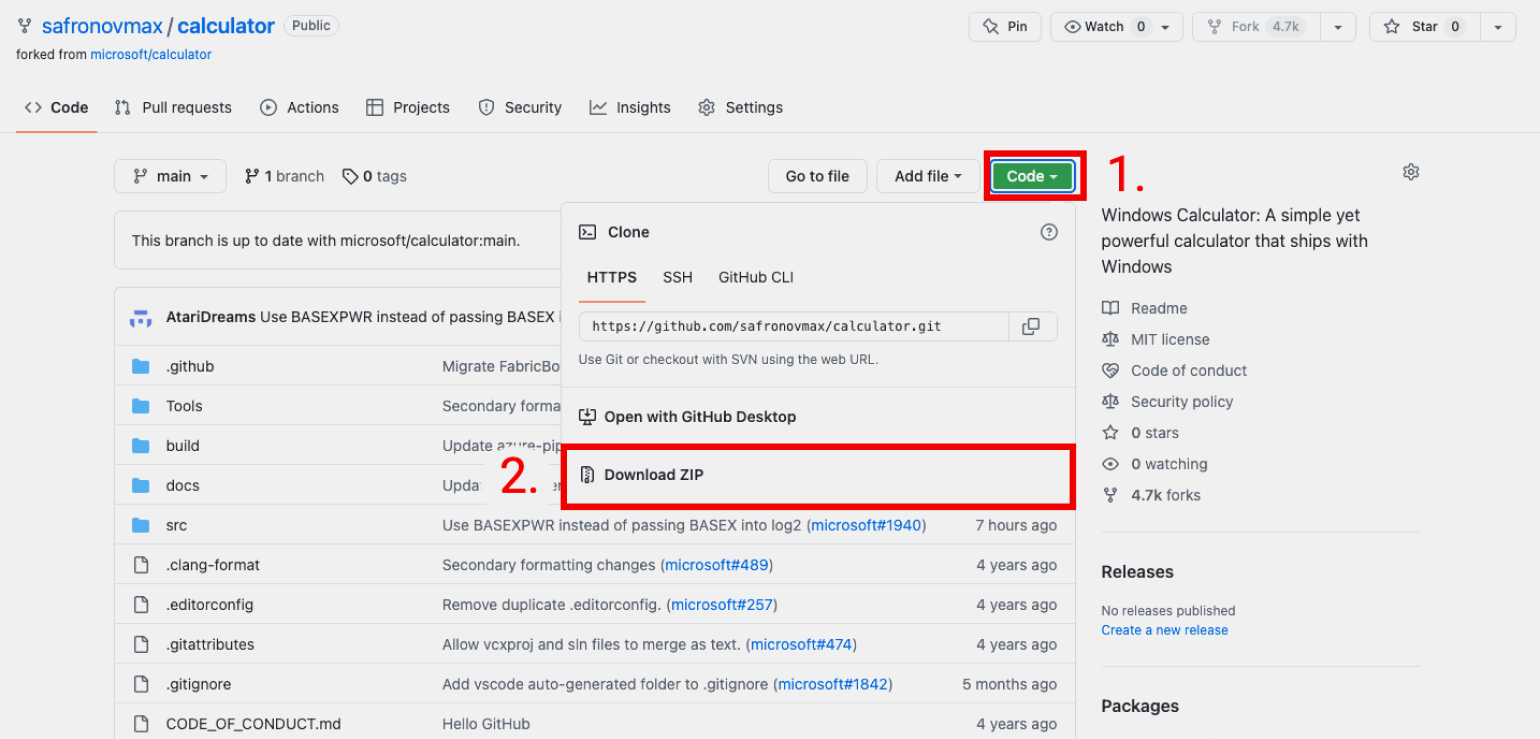Click the Go to file button
The height and width of the screenshot is (739, 1540).
coord(817,176)
